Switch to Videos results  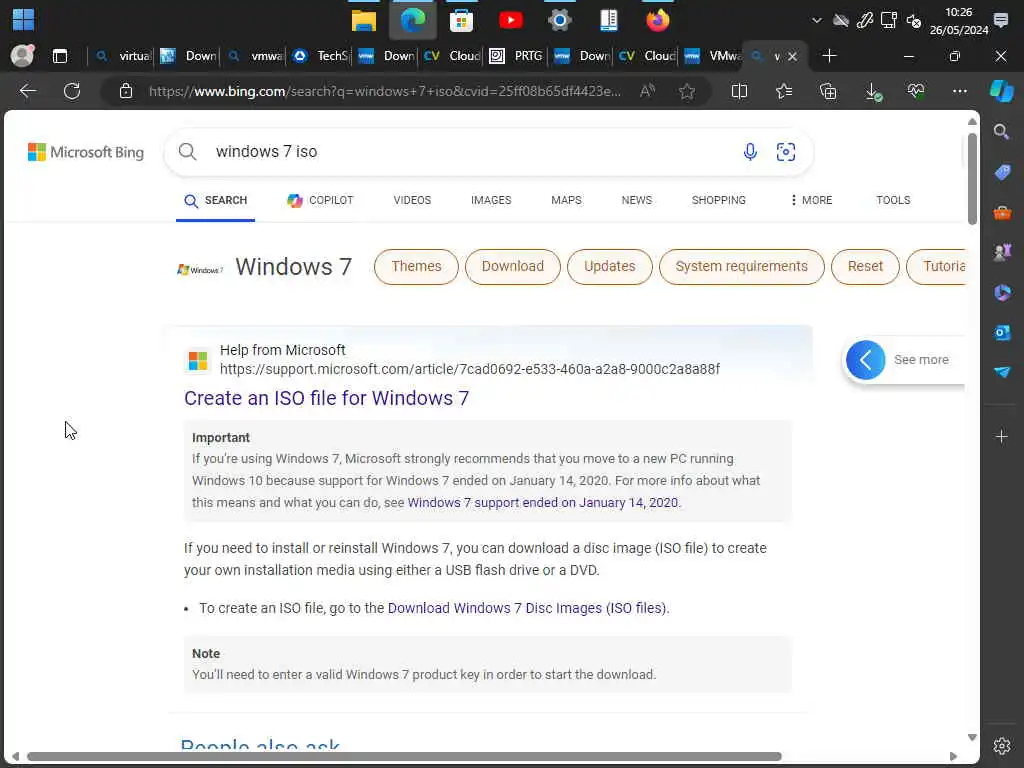(x=412, y=200)
